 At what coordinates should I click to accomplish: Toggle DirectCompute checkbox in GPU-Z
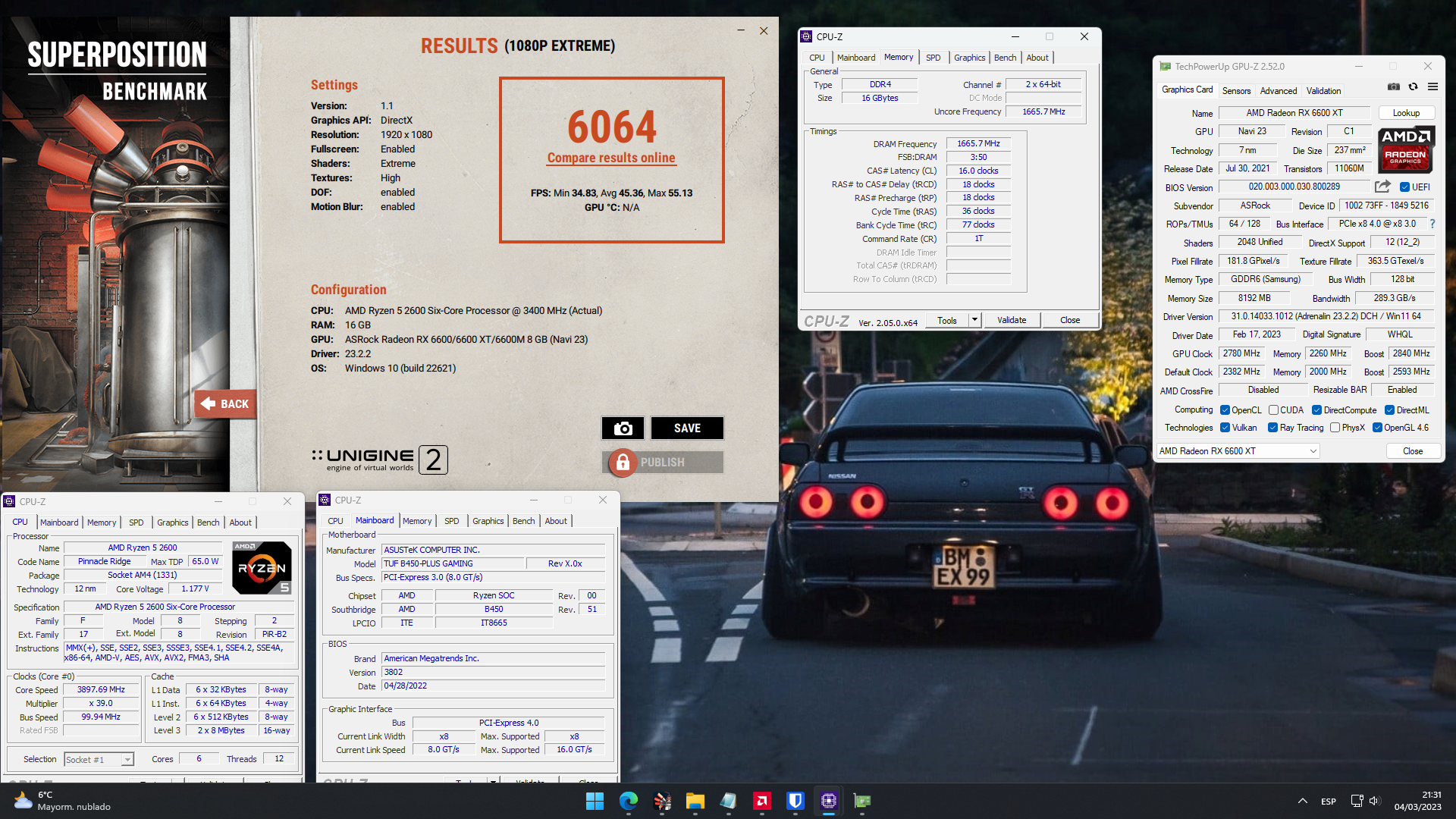tap(1317, 410)
